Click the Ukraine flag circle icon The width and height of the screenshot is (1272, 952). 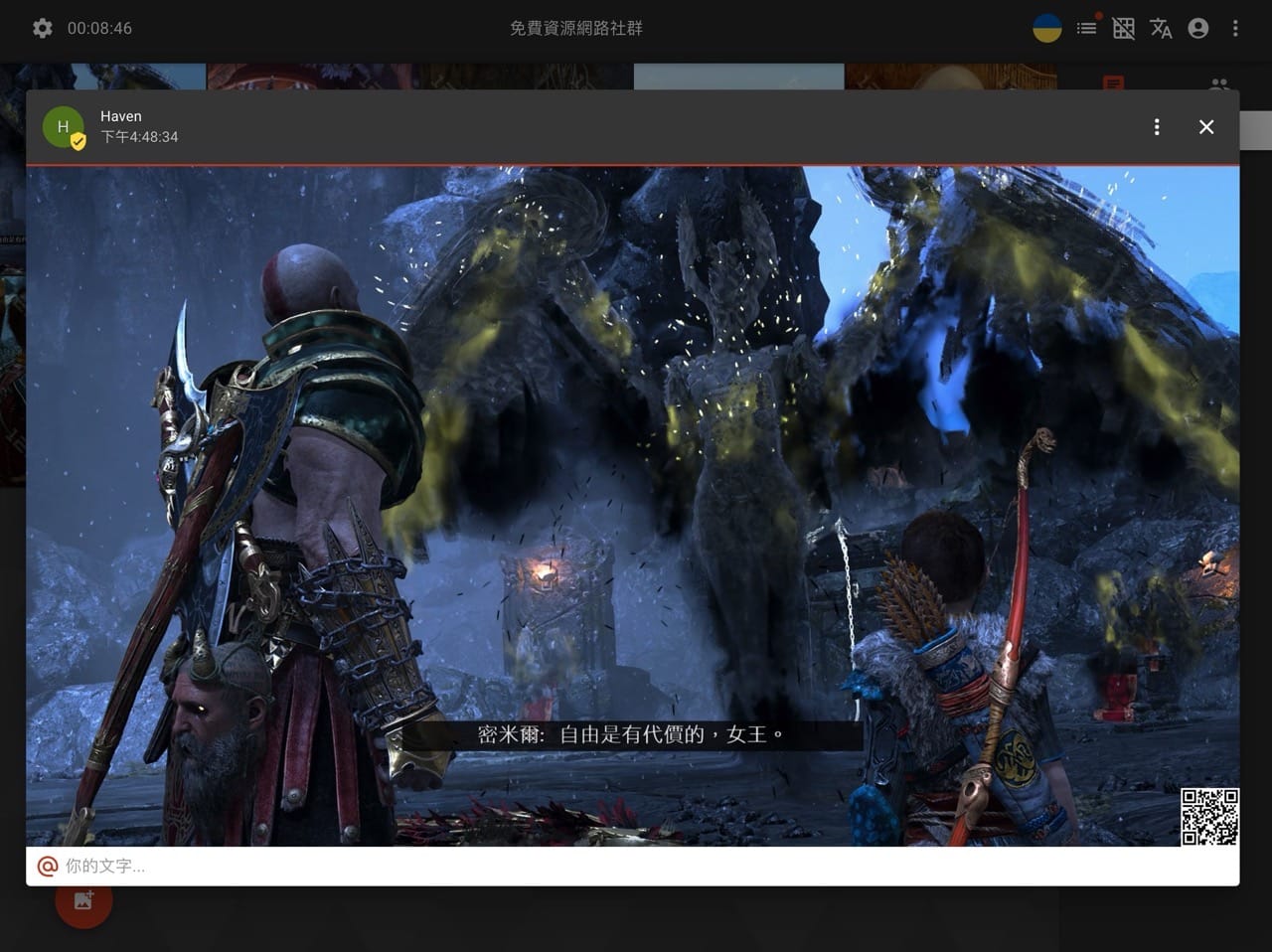pyautogui.click(x=1047, y=28)
